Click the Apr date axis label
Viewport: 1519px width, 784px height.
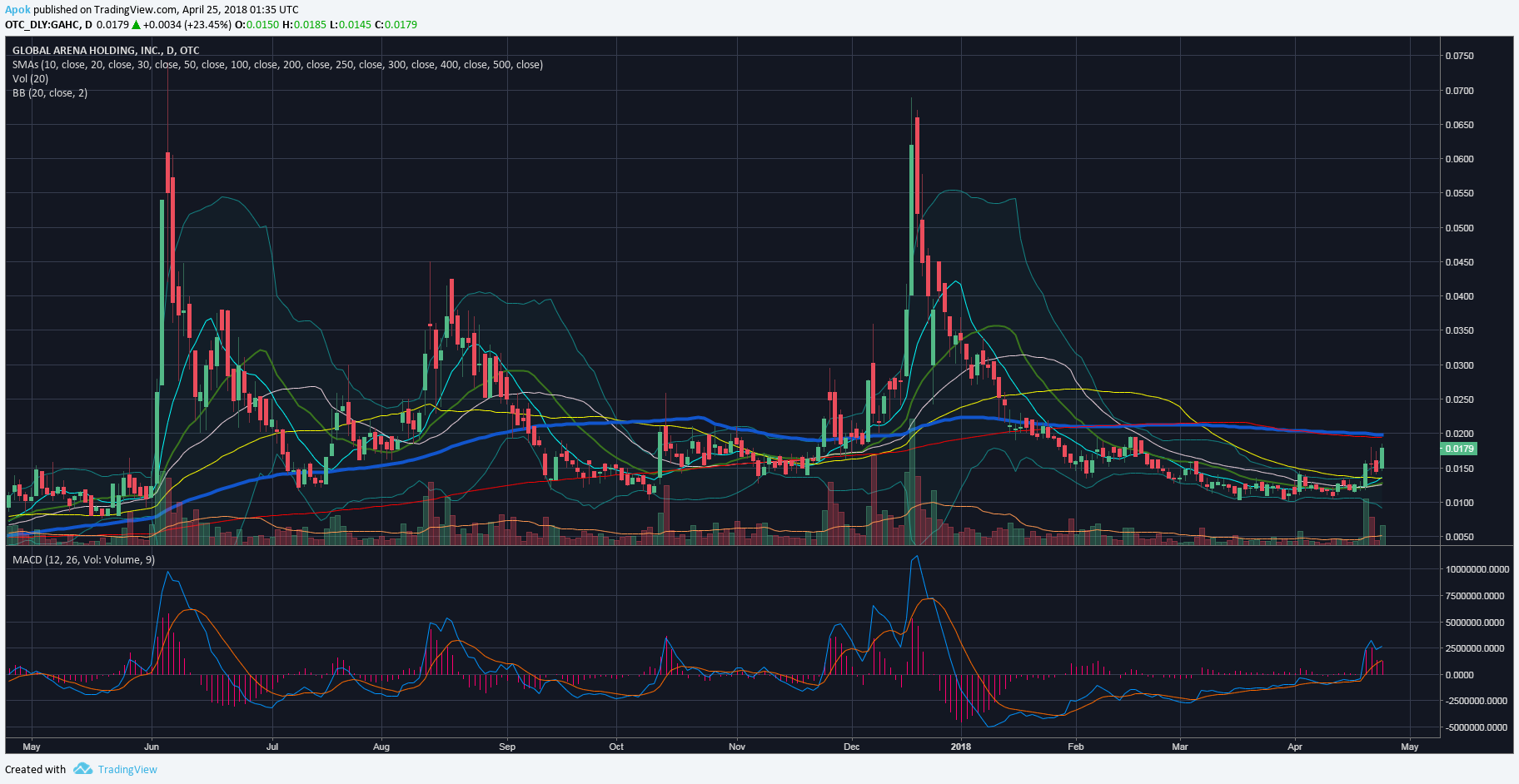1295,747
